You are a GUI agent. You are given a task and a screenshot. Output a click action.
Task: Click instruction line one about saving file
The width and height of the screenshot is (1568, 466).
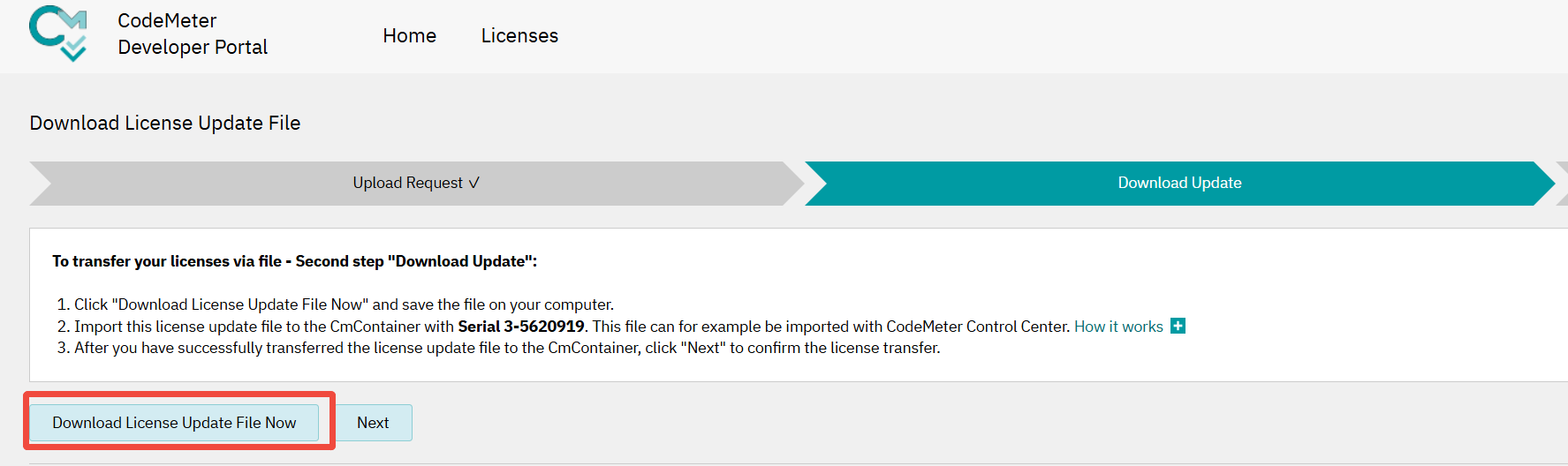[344, 304]
